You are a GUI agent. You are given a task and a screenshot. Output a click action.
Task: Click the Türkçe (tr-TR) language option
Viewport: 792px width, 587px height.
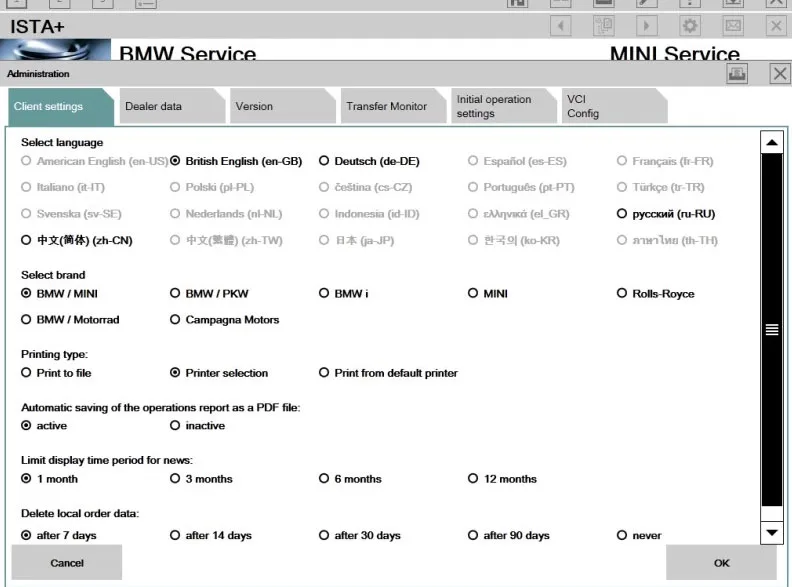[x=661, y=187]
